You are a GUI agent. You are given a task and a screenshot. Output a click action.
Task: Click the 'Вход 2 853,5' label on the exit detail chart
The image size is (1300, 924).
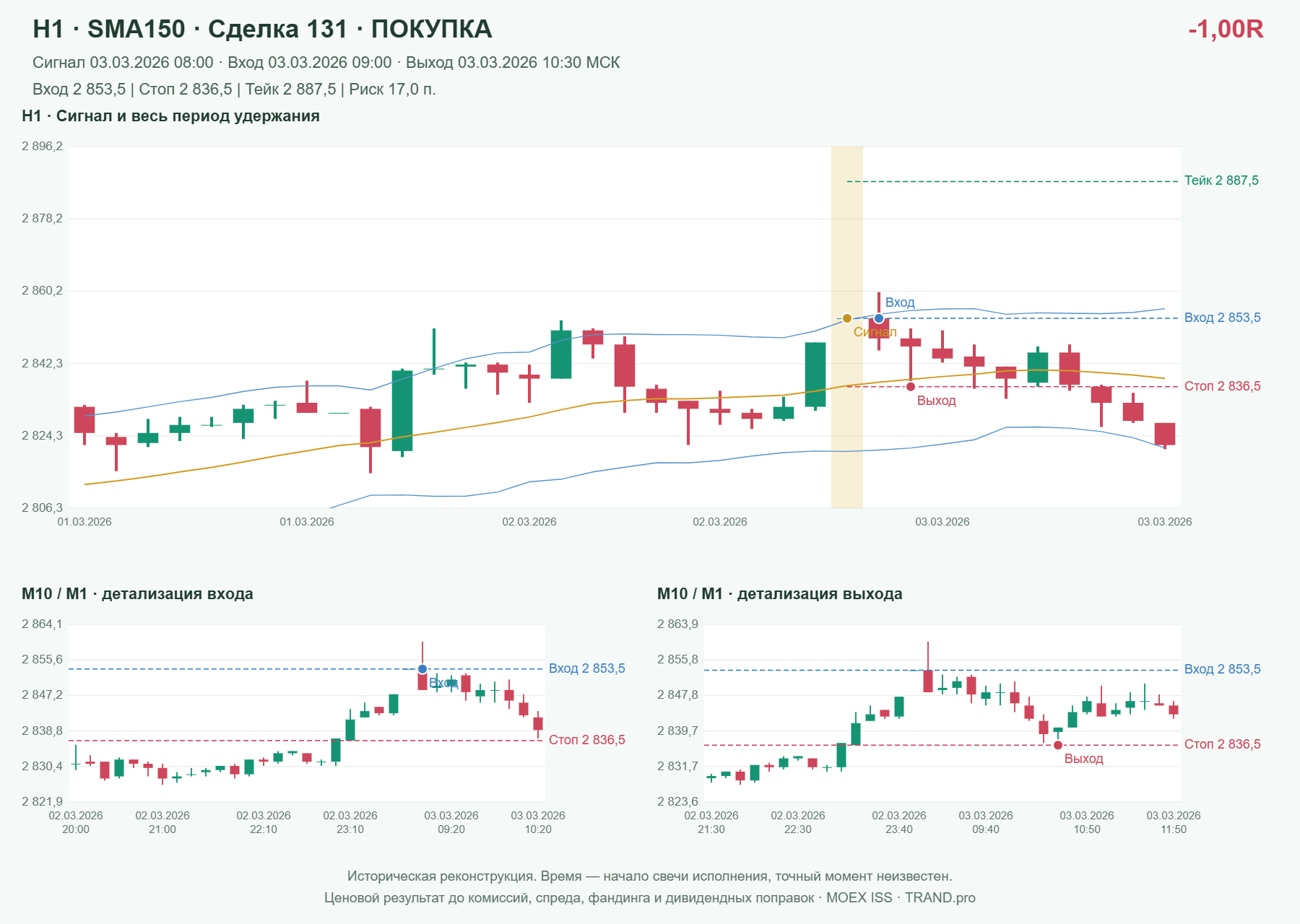[1223, 669]
